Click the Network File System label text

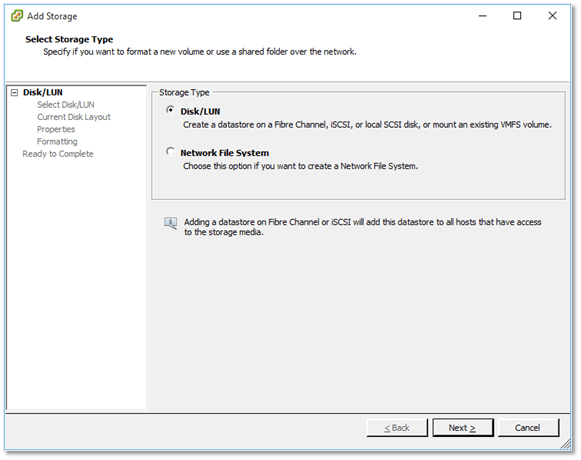tap(225, 153)
